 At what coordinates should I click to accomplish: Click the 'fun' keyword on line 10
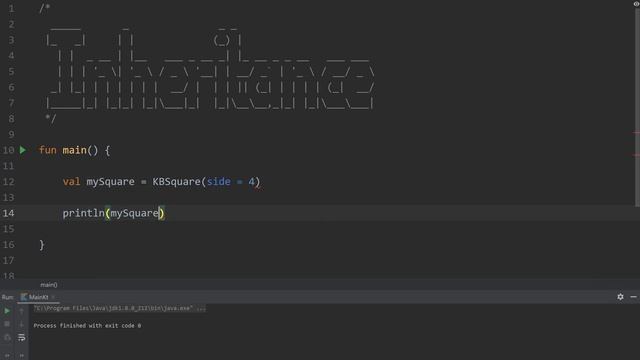(48, 150)
